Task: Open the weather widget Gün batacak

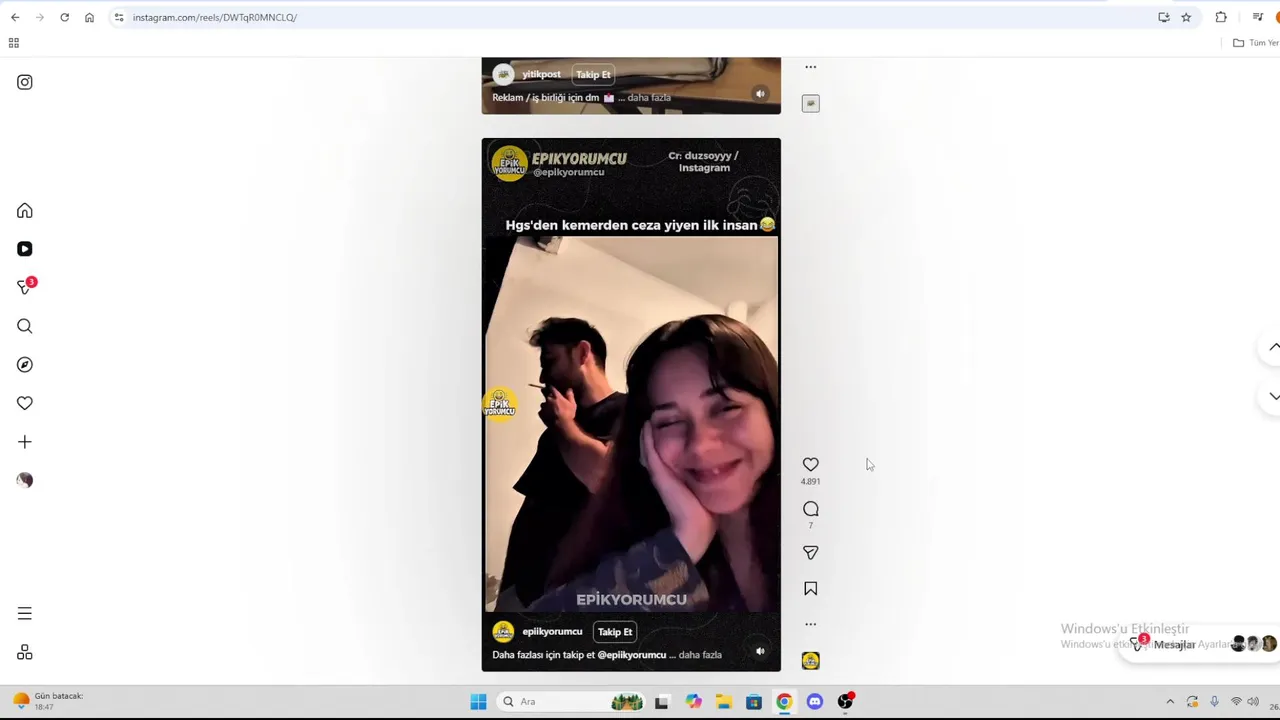Action: (48, 701)
